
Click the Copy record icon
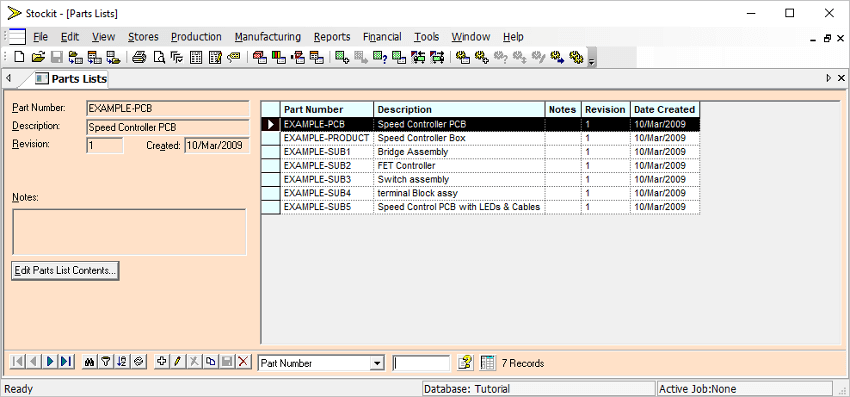[210, 362]
